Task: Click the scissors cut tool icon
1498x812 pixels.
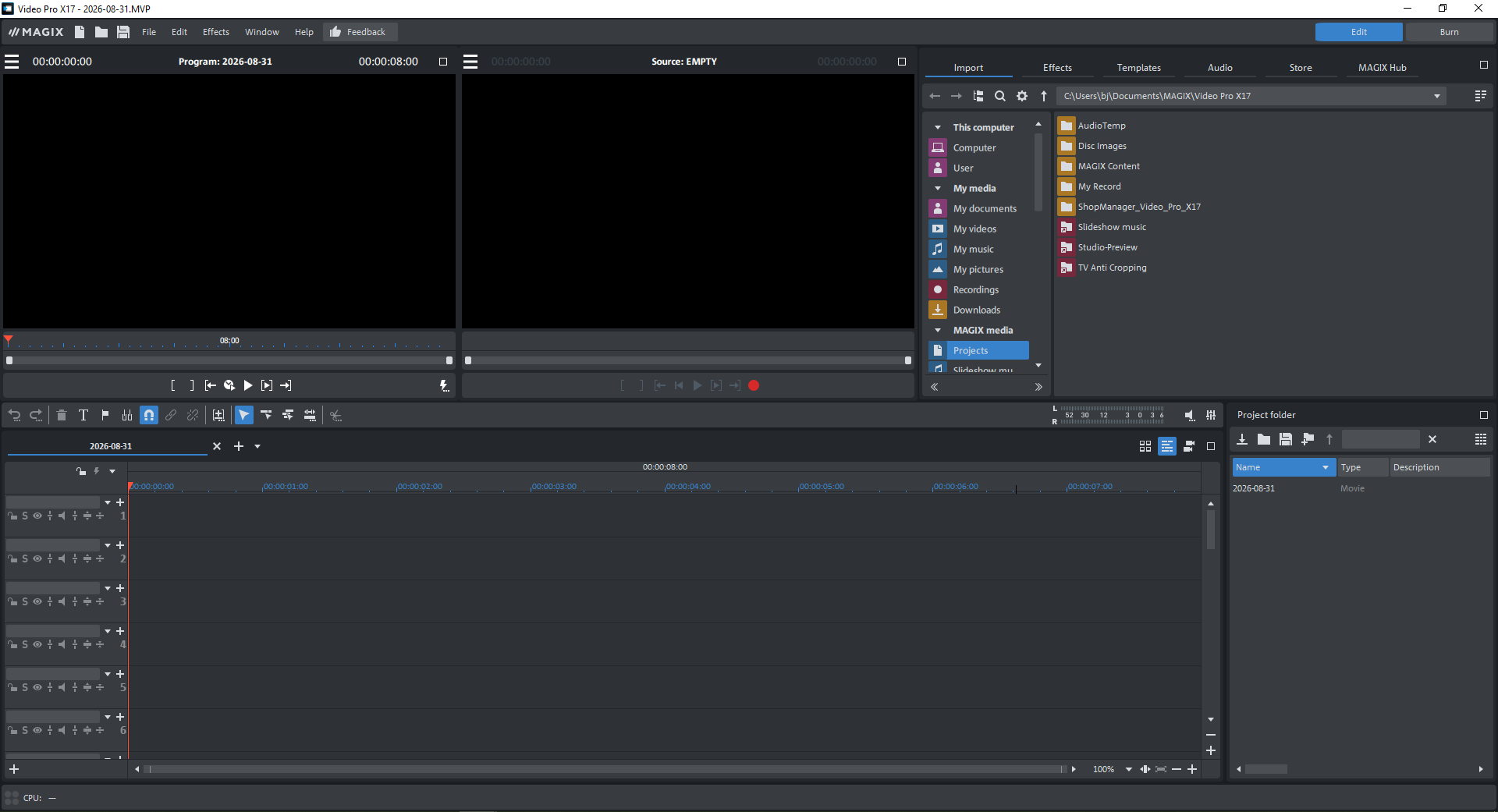Action: [x=335, y=415]
